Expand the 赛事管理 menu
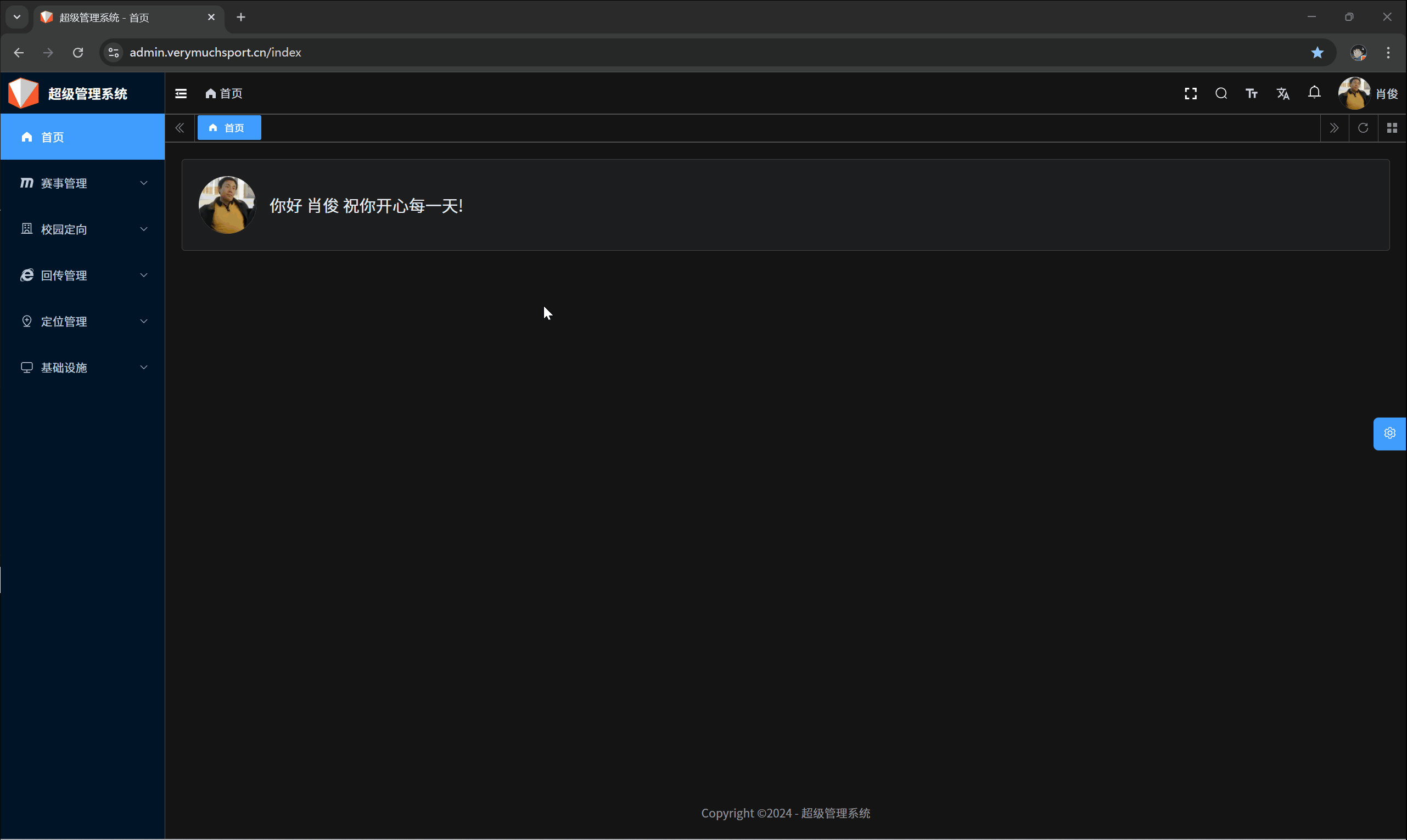The height and width of the screenshot is (840, 1407). (x=83, y=183)
